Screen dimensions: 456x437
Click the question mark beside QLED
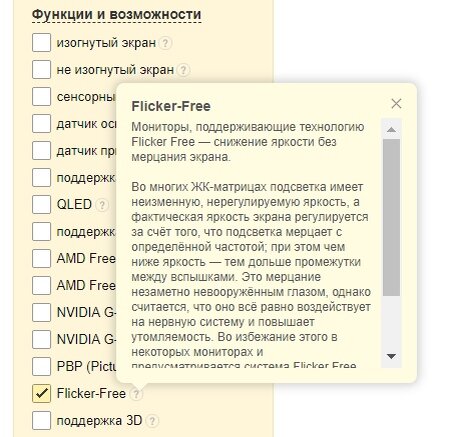point(102,205)
